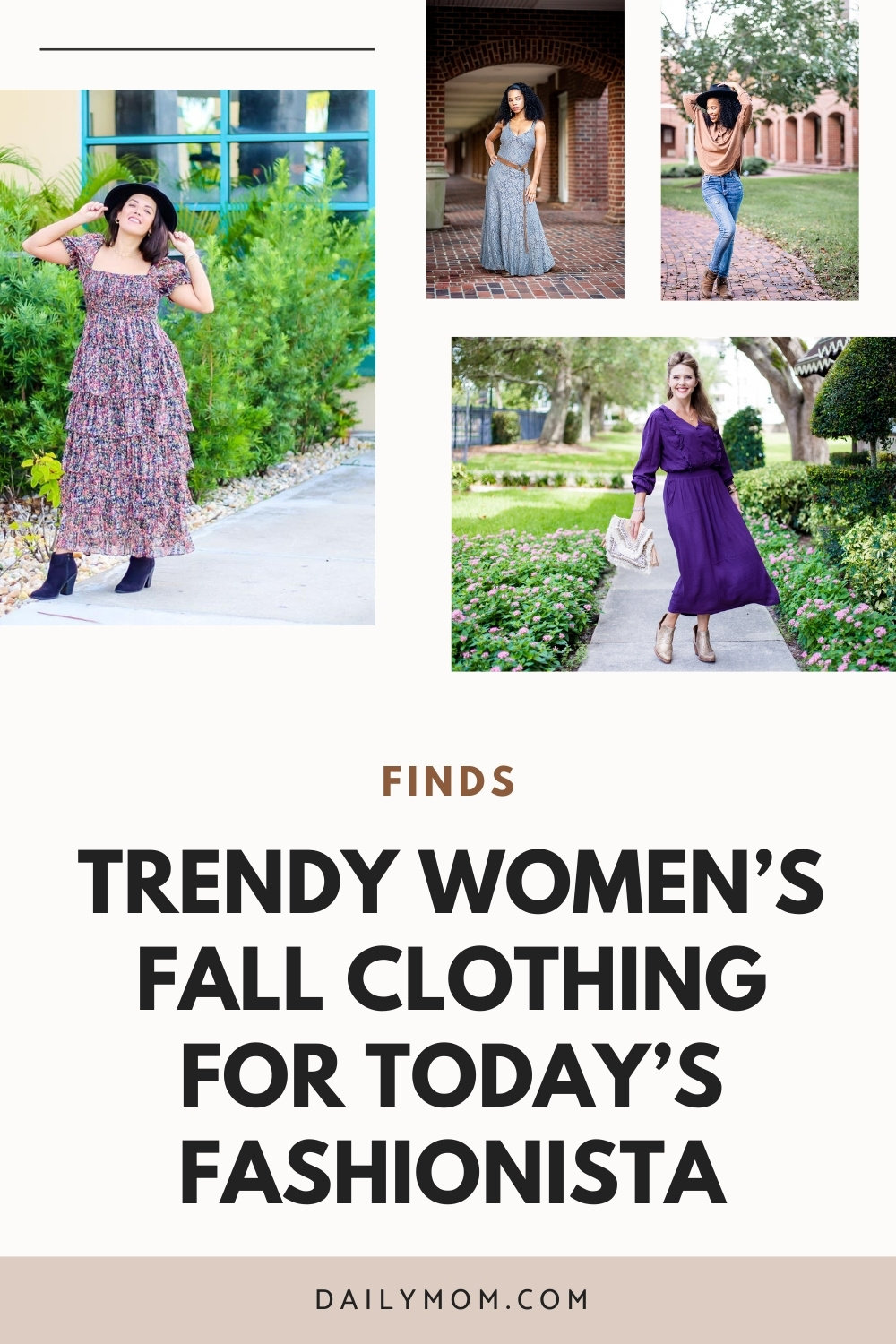Click the brown FINDS category label
The height and width of the screenshot is (1344, 896).
(449, 781)
